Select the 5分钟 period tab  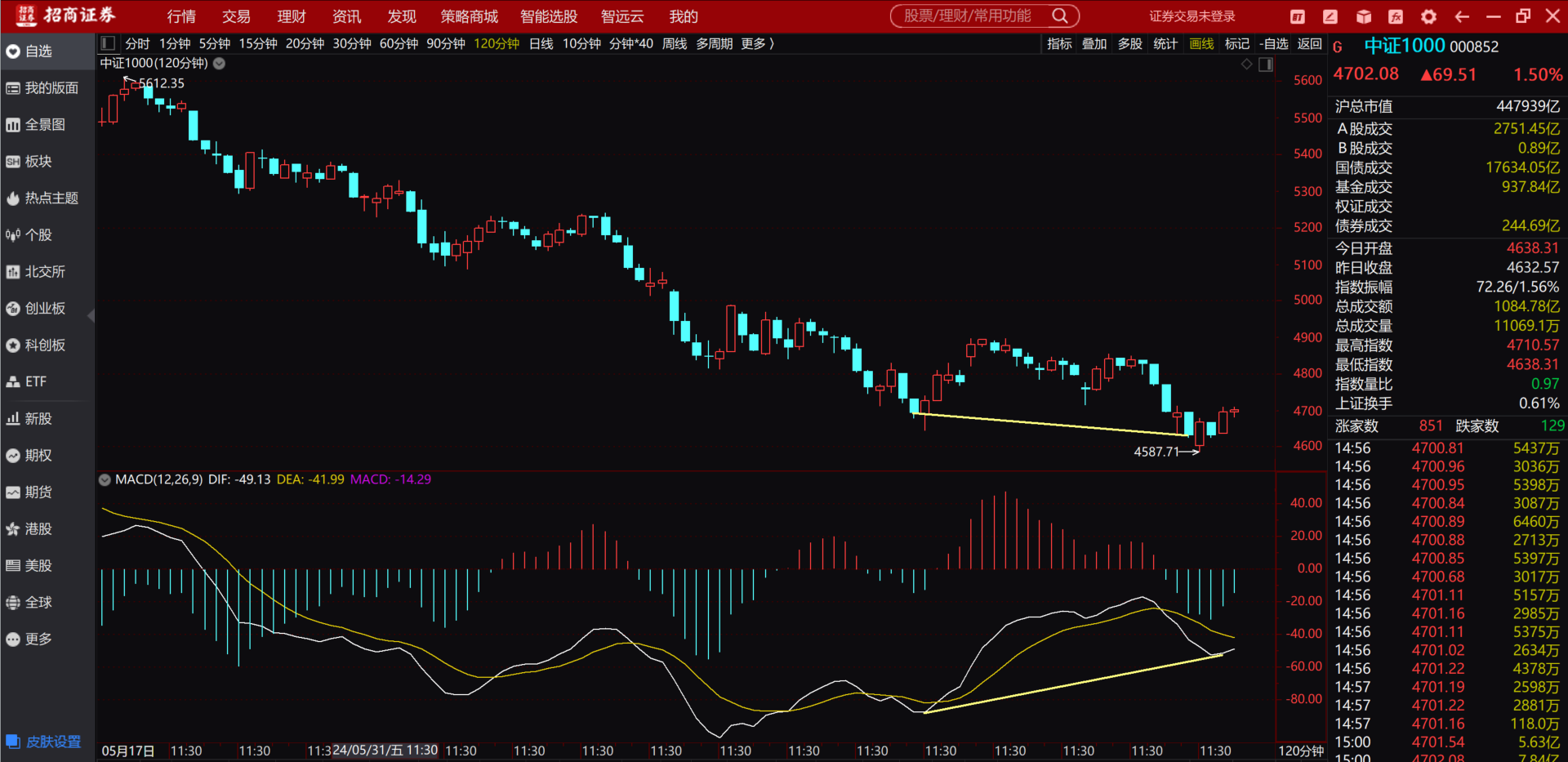pyautogui.click(x=215, y=43)
